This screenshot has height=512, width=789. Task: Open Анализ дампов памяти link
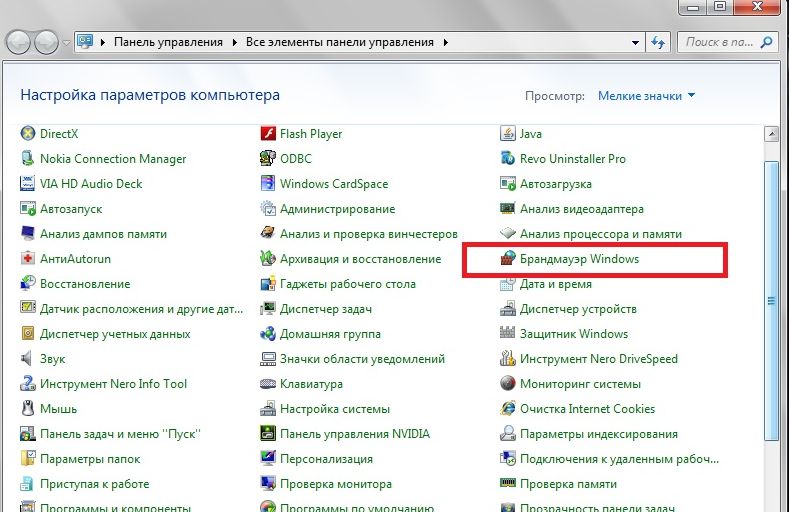[x=103, y=234]
